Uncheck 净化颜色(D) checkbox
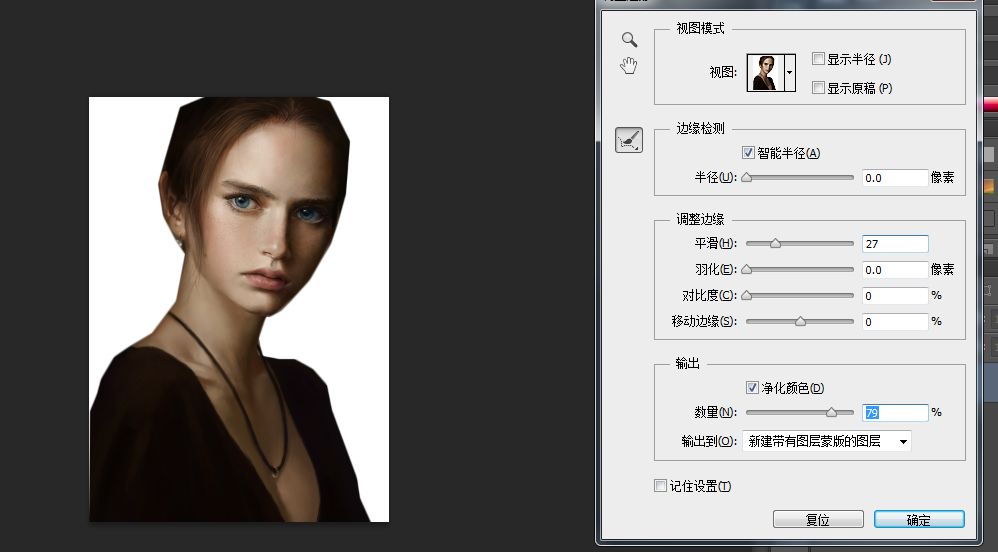This screenshot has height=552, width=998. pyautogui.click(x=752, y=388)
